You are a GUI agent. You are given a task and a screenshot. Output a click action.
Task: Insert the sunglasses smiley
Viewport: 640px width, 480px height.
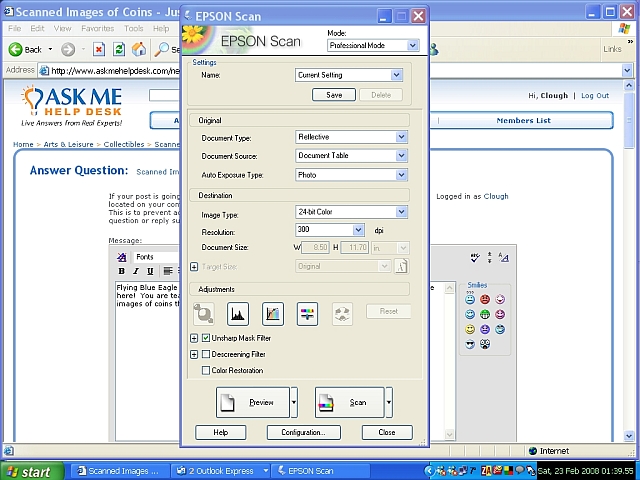(470, 344)
